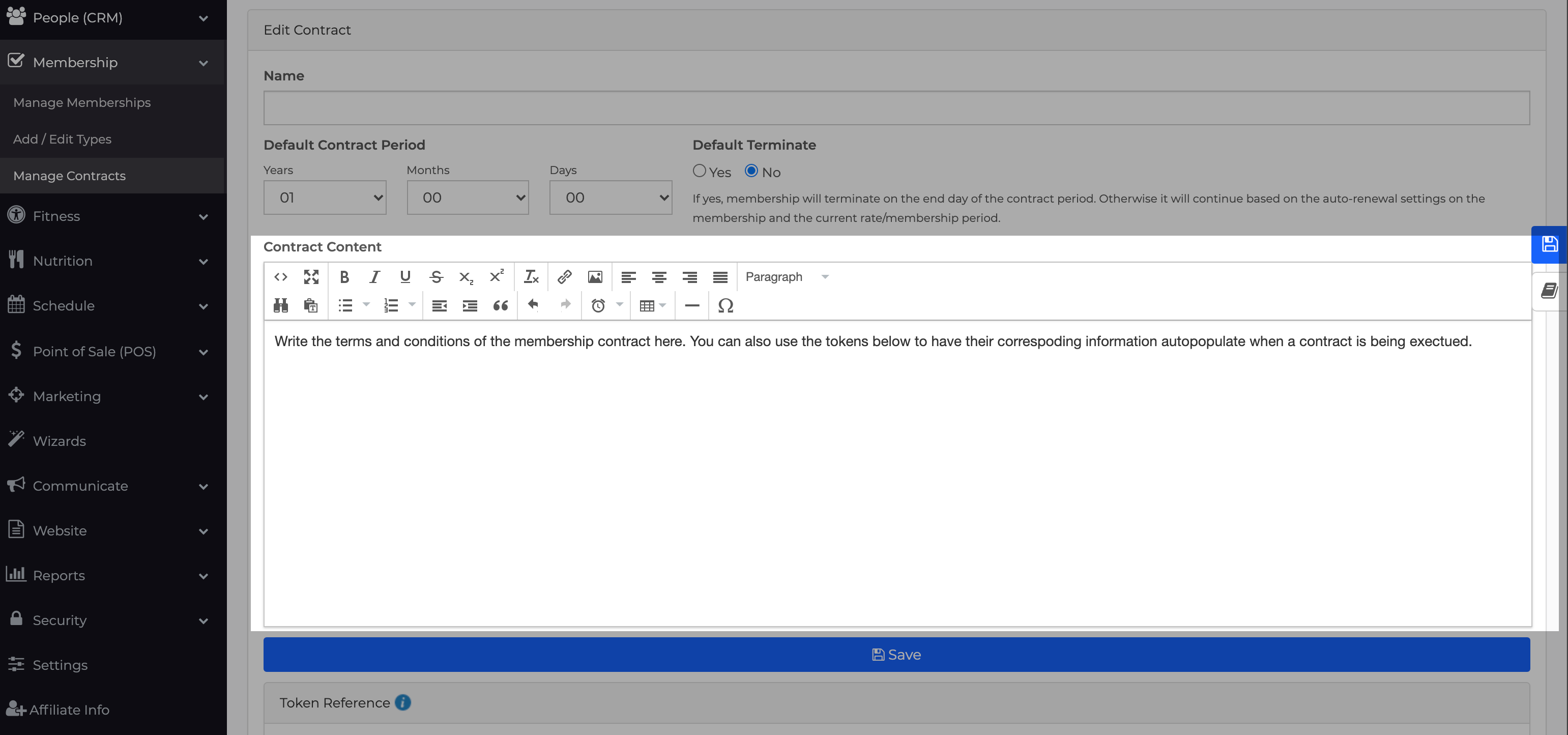Screen dimensions: 1568x735
Task: Expand Security sidebar section
Action: (113, 620)
